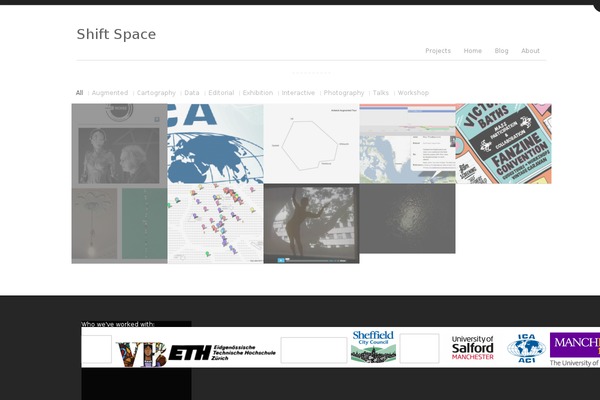Image resolution: width=600 pixels, height=400 pixels.
Task: Open the Victoria Baths Fanzine Convention thumbnail
Action: click(x=504, y=144)
